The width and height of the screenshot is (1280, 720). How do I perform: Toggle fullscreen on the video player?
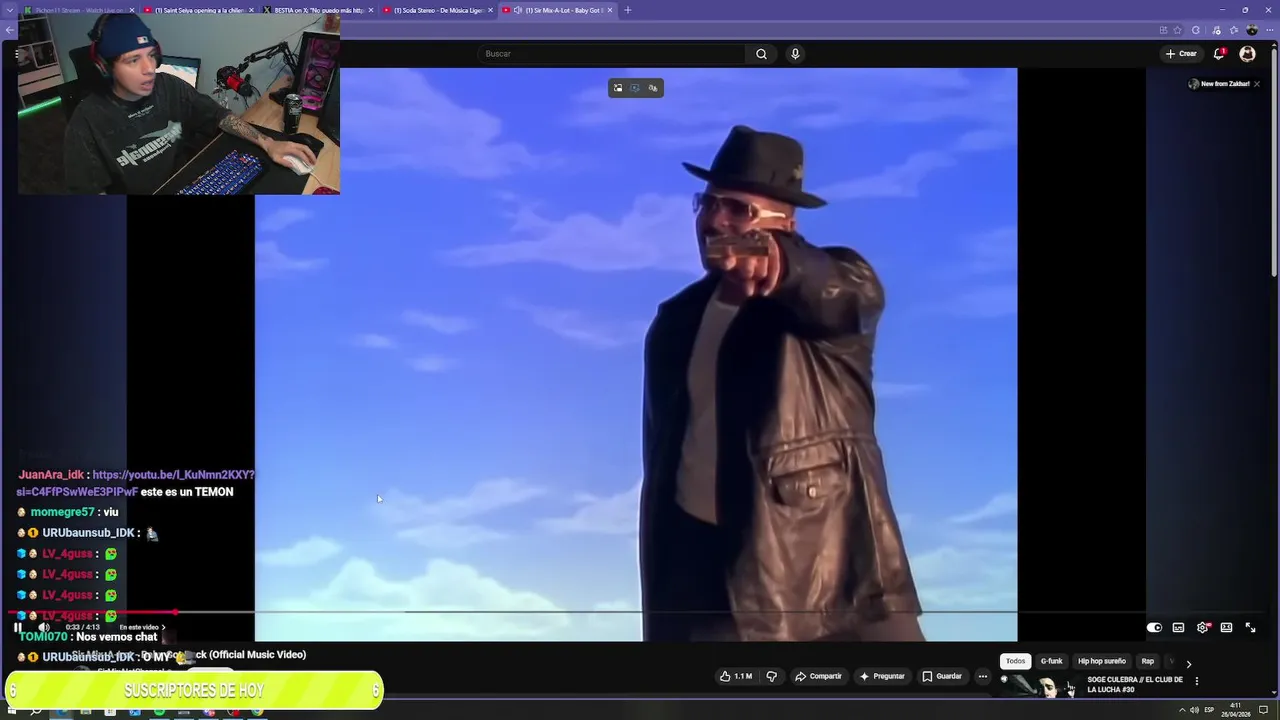pyautogui.click(x=1250, y=628)
